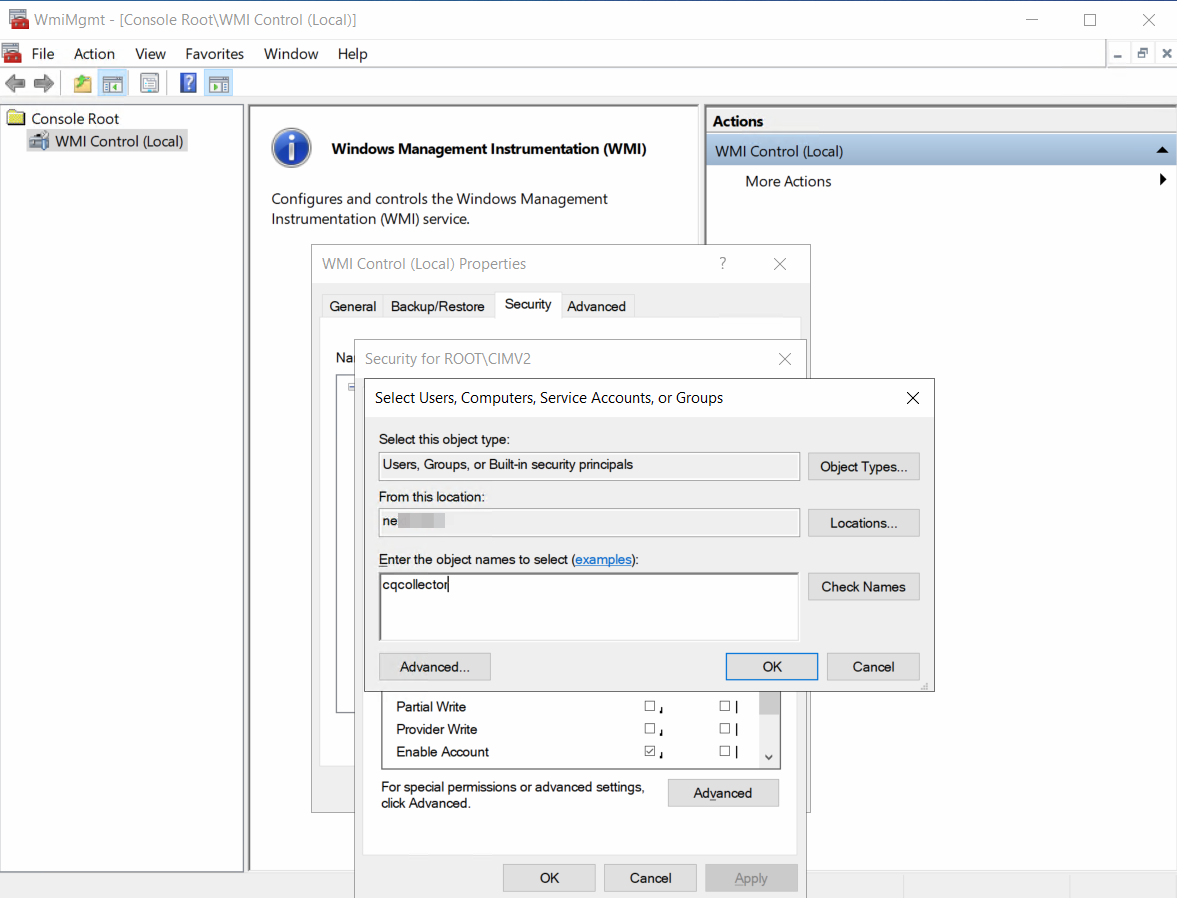Close the WMI Control (Local) Properties dialog
This screenshot has width=1177, height=898.
pyautogui.click(x=780, y=264)
